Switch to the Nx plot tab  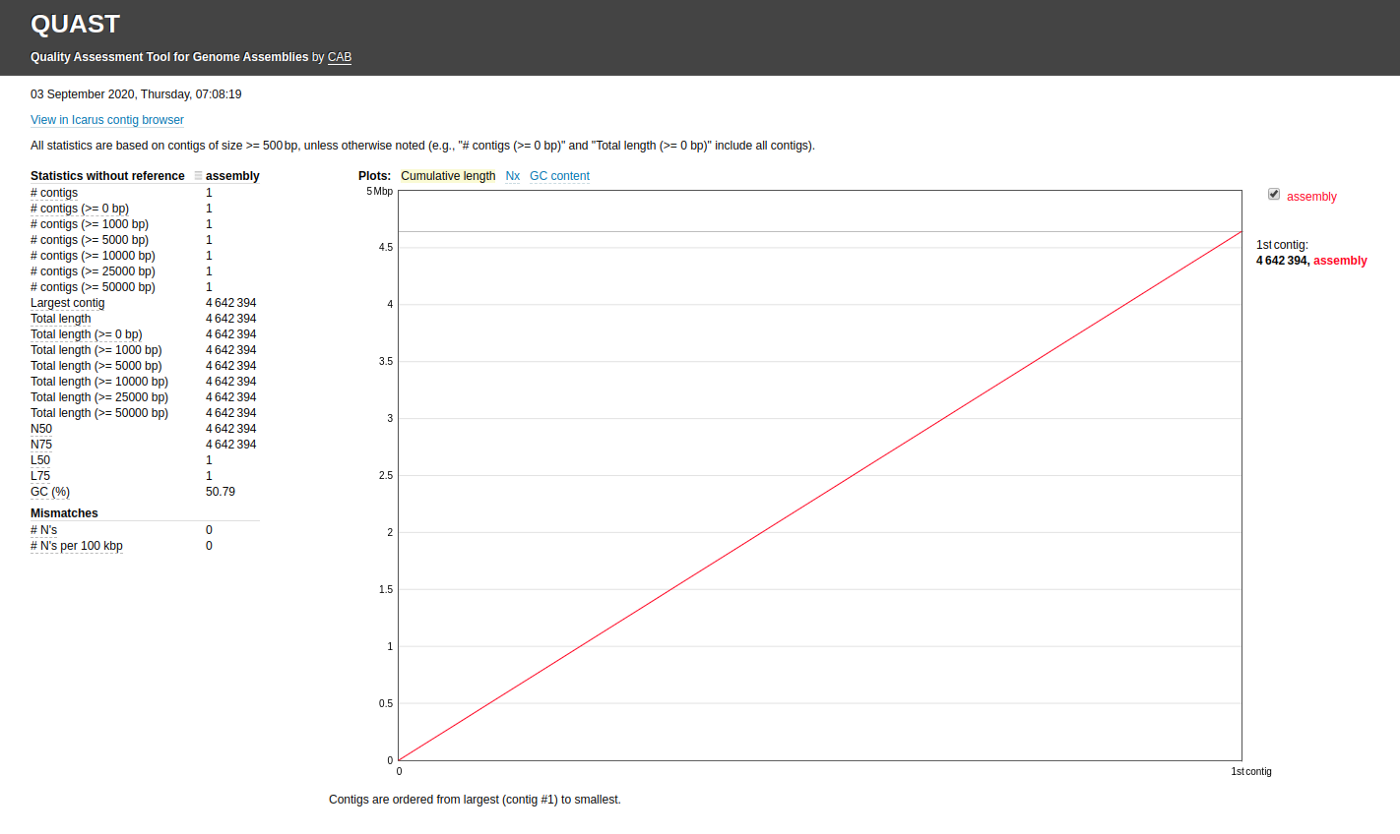pyautogui.click(x=512, y=176)
